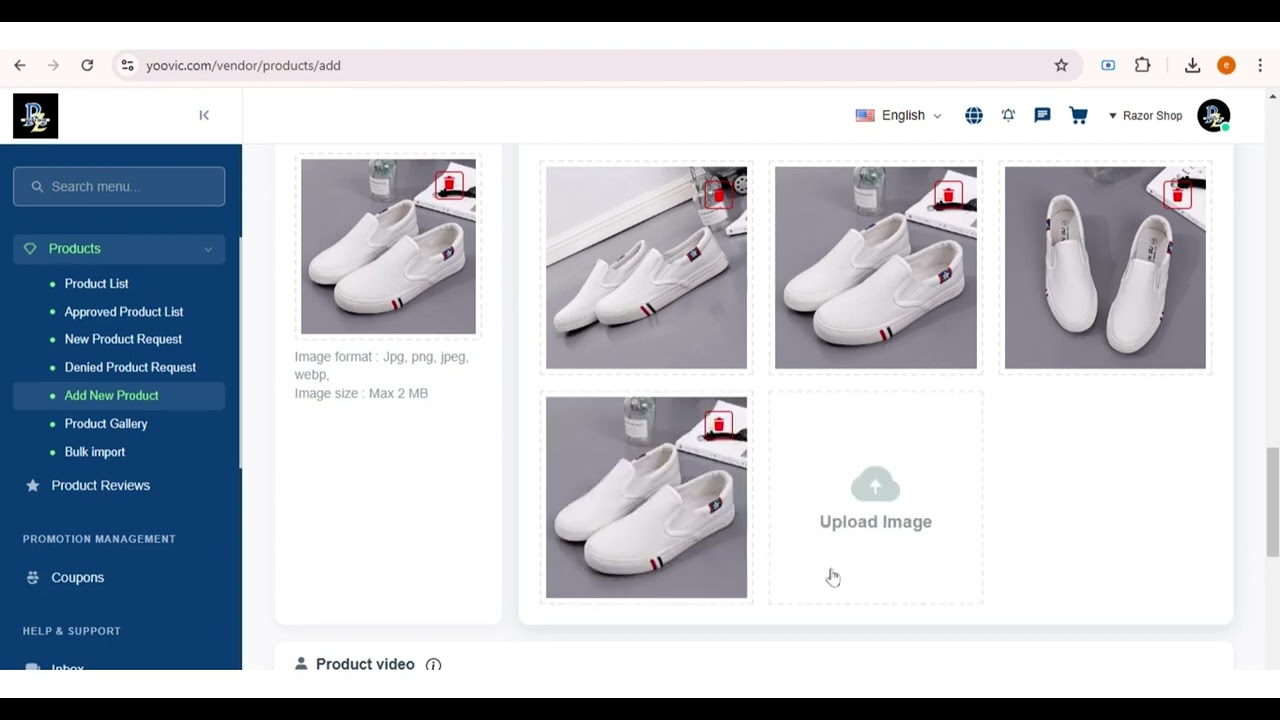
Task: Open the English language dropdown
Action: [898, 115]
